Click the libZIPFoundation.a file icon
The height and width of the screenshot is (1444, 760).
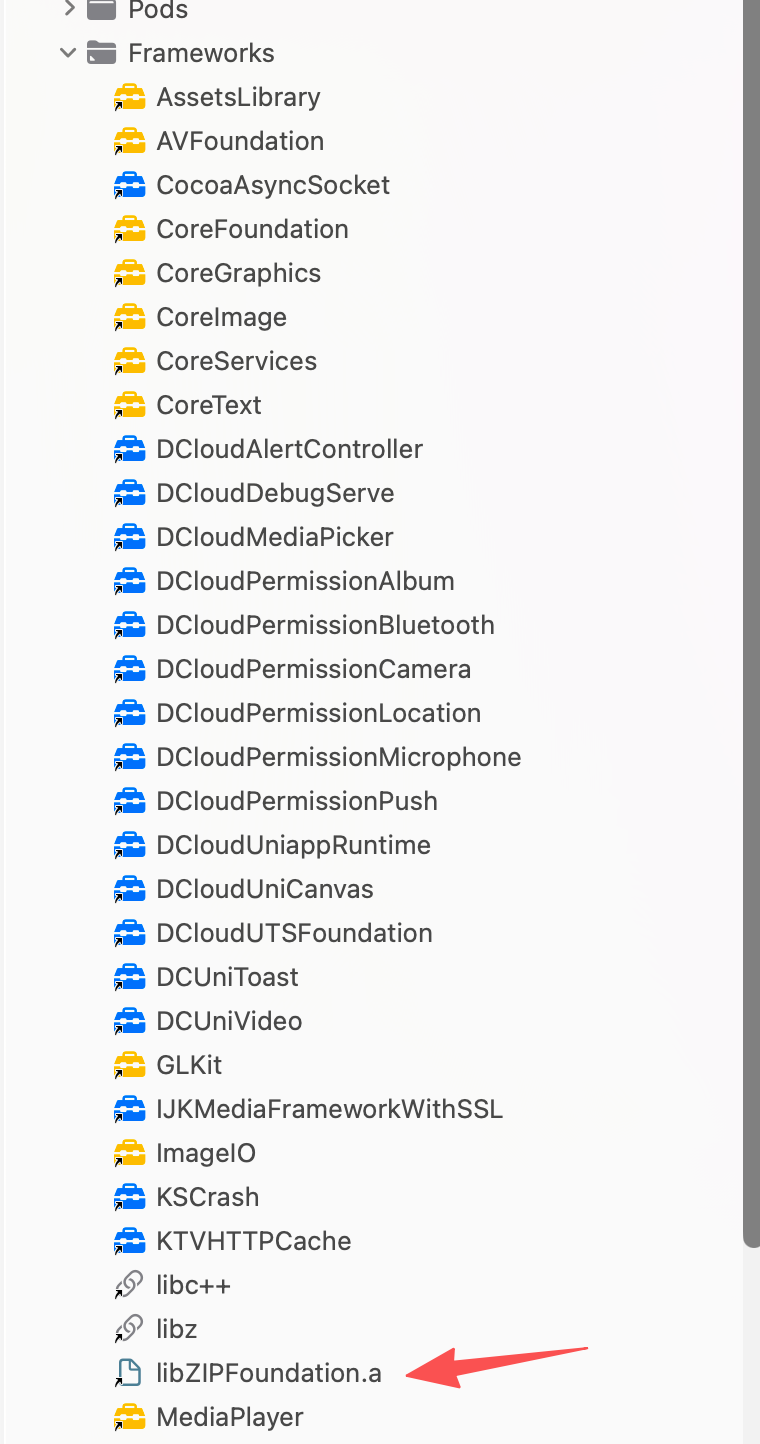coord(129,1373)
